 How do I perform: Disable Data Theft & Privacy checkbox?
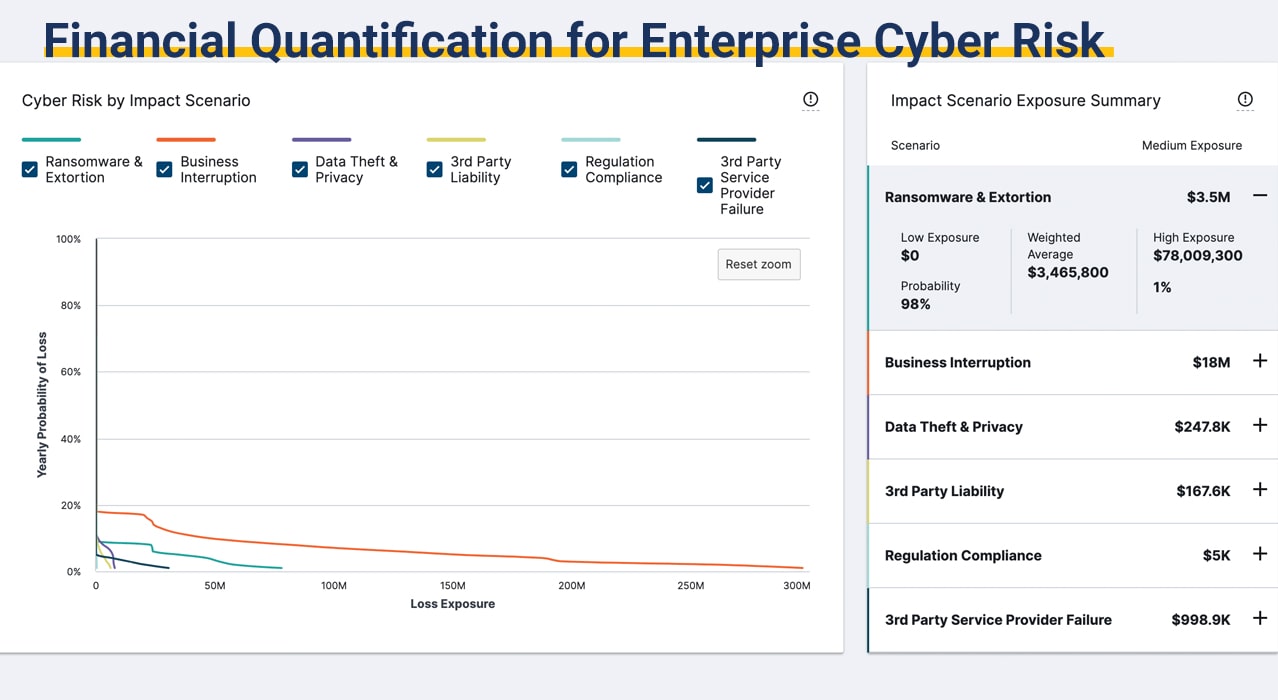click(300, 170)
